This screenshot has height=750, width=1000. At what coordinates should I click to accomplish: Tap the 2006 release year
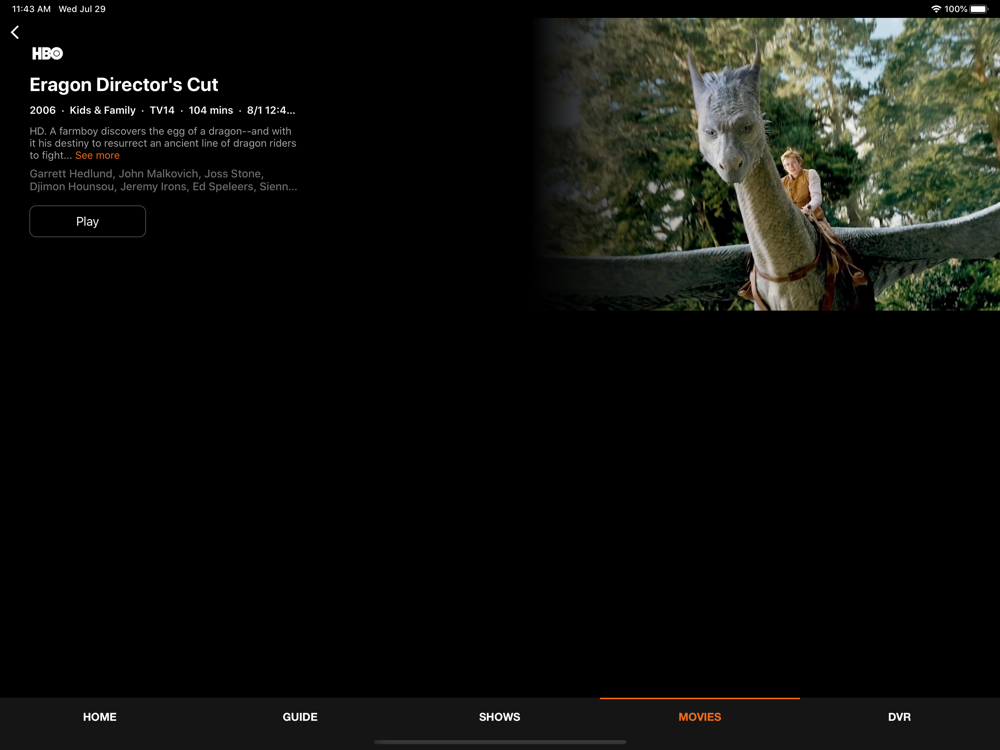click(43, 110)
